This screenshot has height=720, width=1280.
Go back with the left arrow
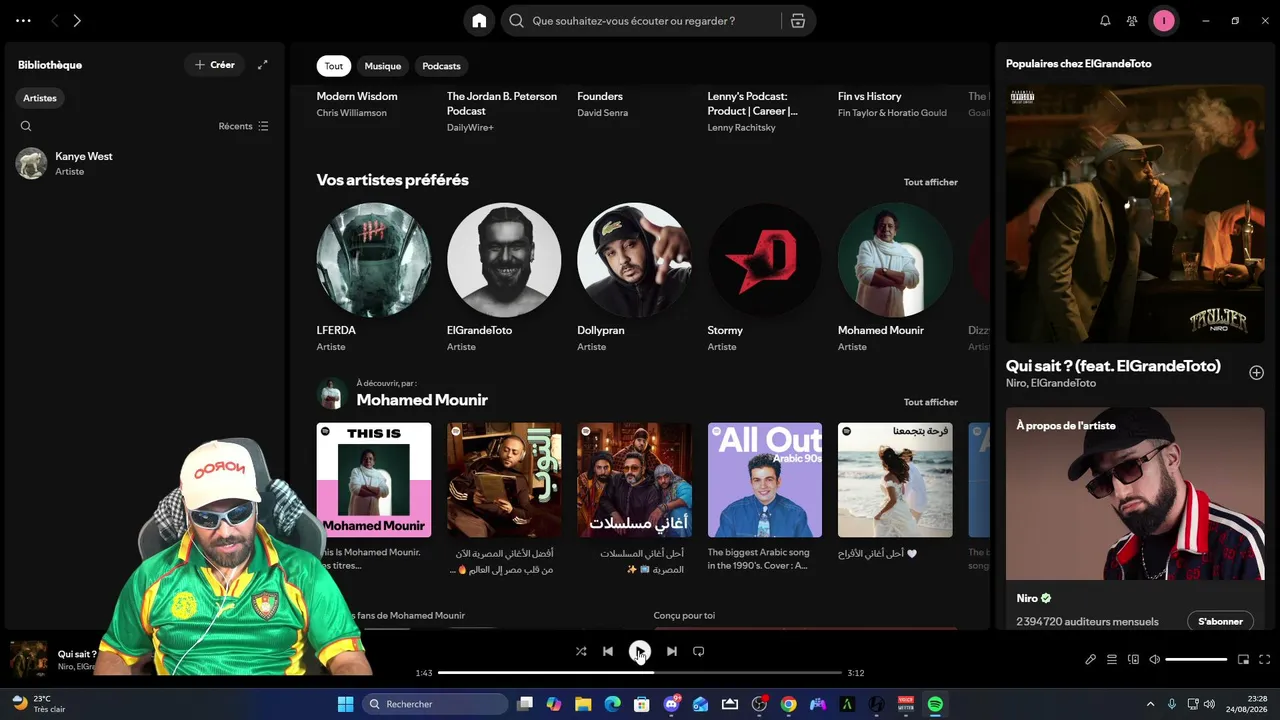[55, 21]
